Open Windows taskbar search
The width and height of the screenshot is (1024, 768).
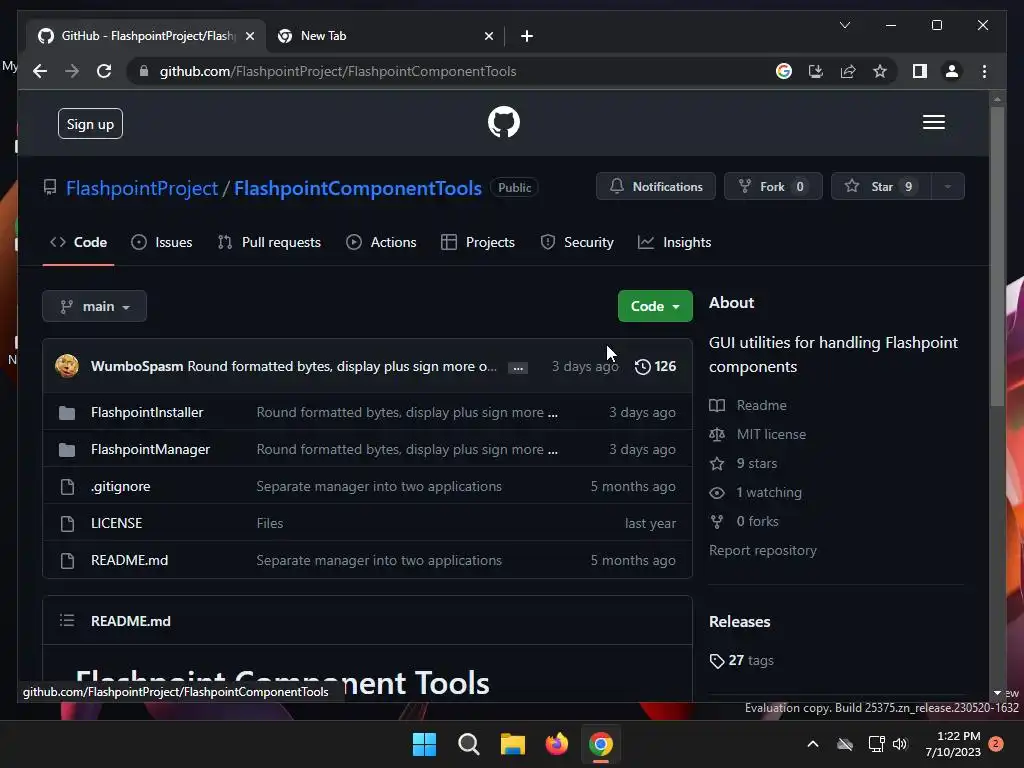pyautogui.click(x=468, y=744)
